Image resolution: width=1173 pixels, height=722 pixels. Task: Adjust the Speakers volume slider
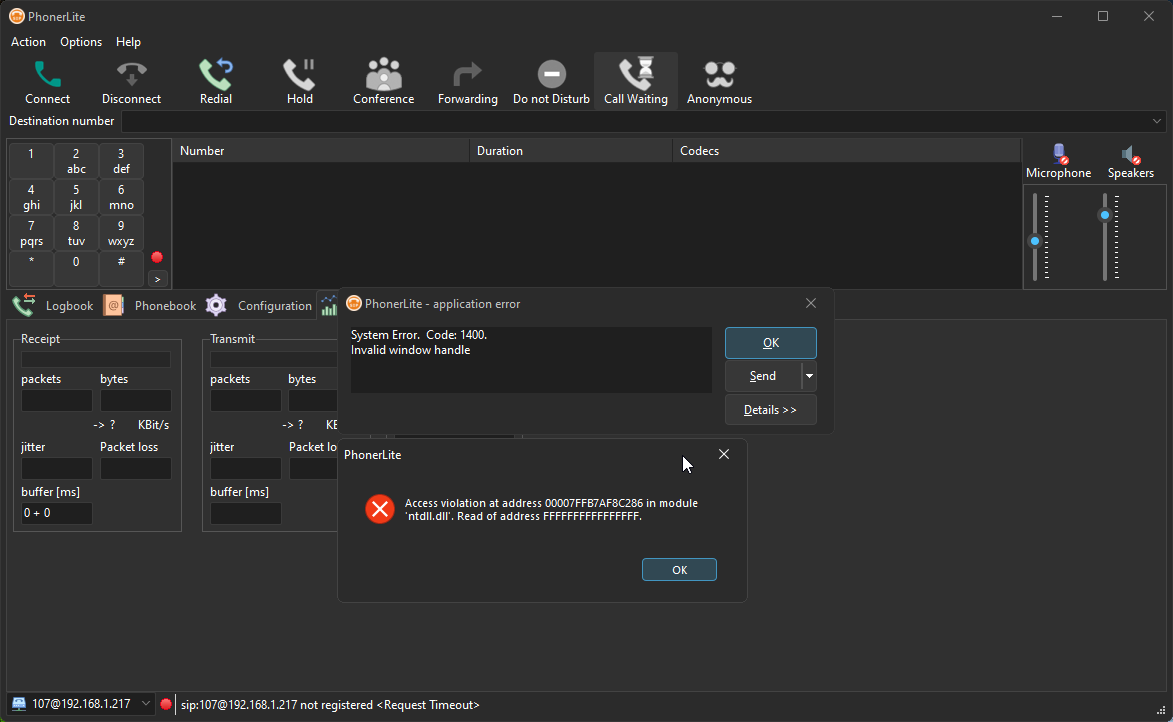point(1105,216)
